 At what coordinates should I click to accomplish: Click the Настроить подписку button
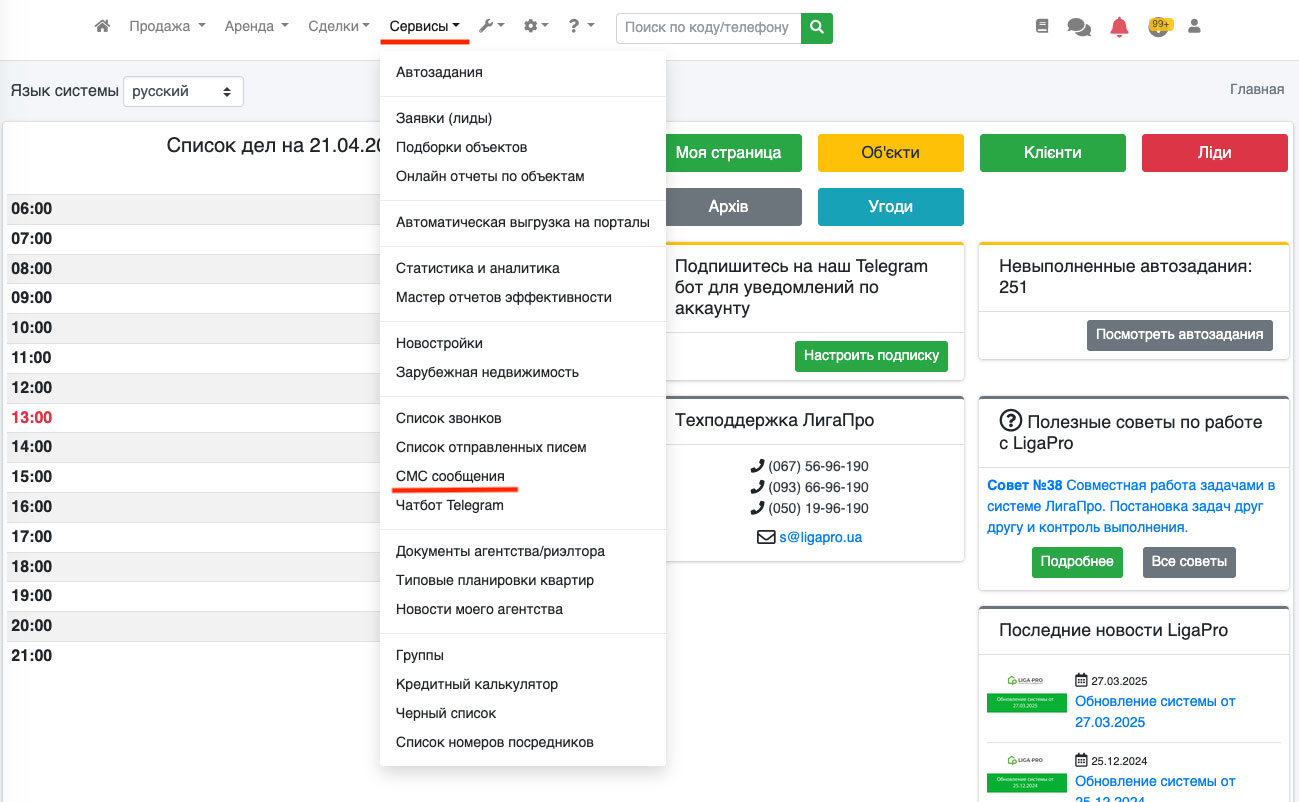pos(871,355)
